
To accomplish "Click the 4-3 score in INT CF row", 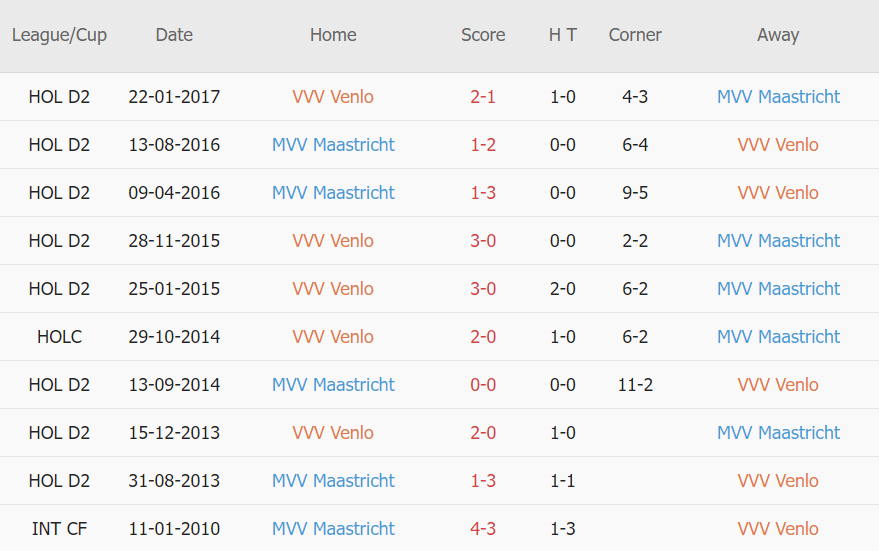I will pyautogui.click(x=483, y=529).
